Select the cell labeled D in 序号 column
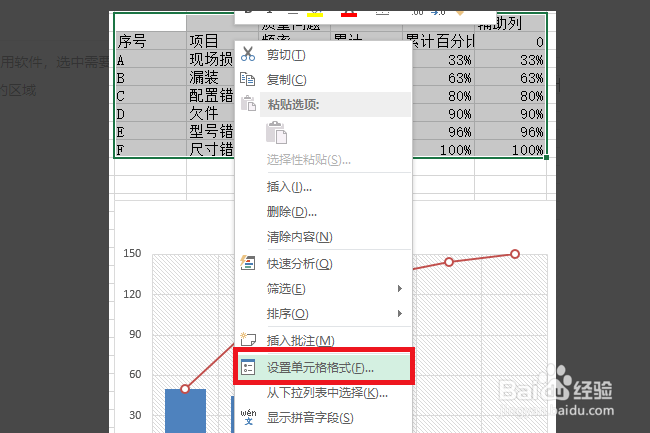The width and height of the screenshot is (650, 433). pos(150,113)
